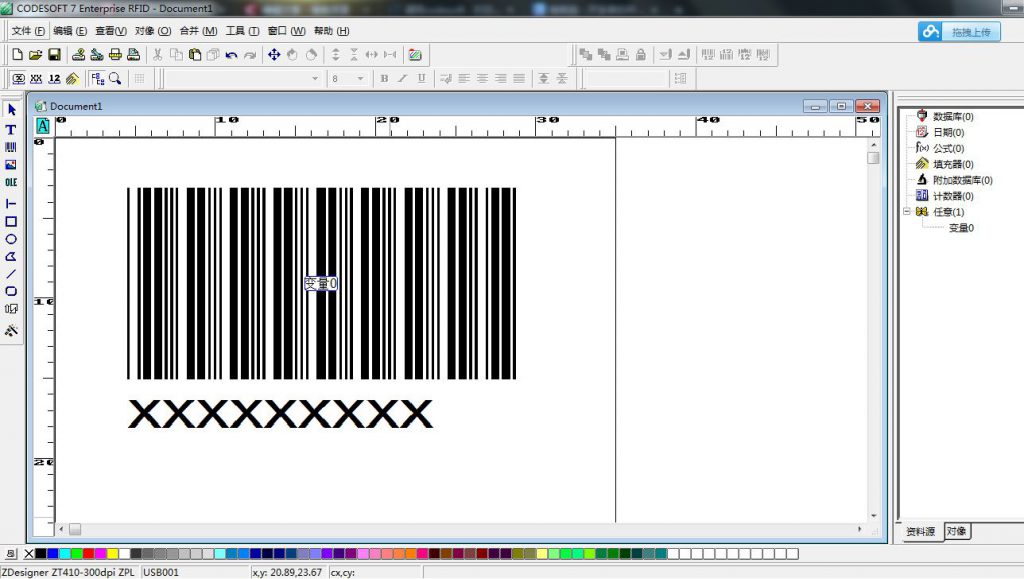
Task: Select the Rectangle drawing tool
Action: (11, 221)
